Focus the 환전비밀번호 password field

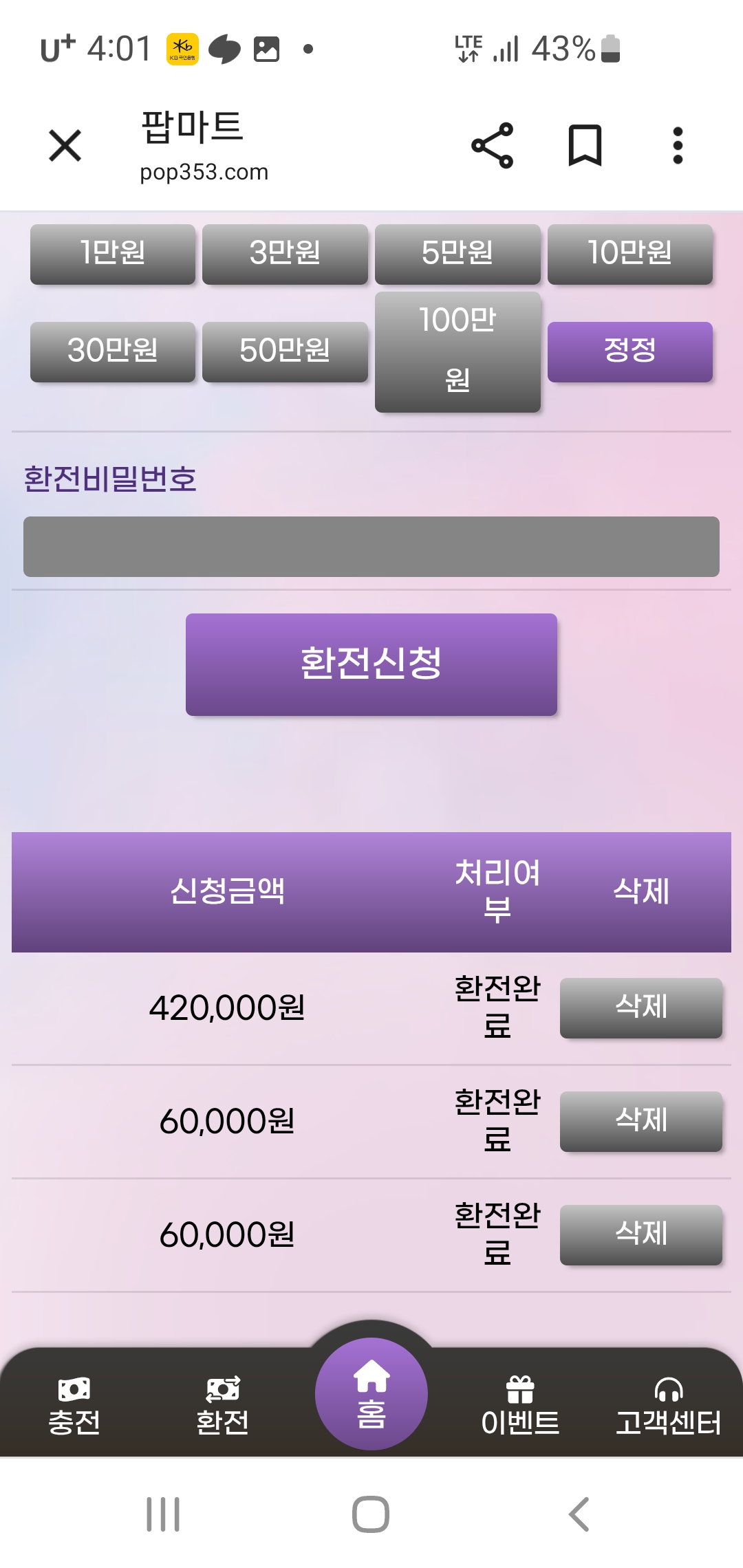point(371,547)
